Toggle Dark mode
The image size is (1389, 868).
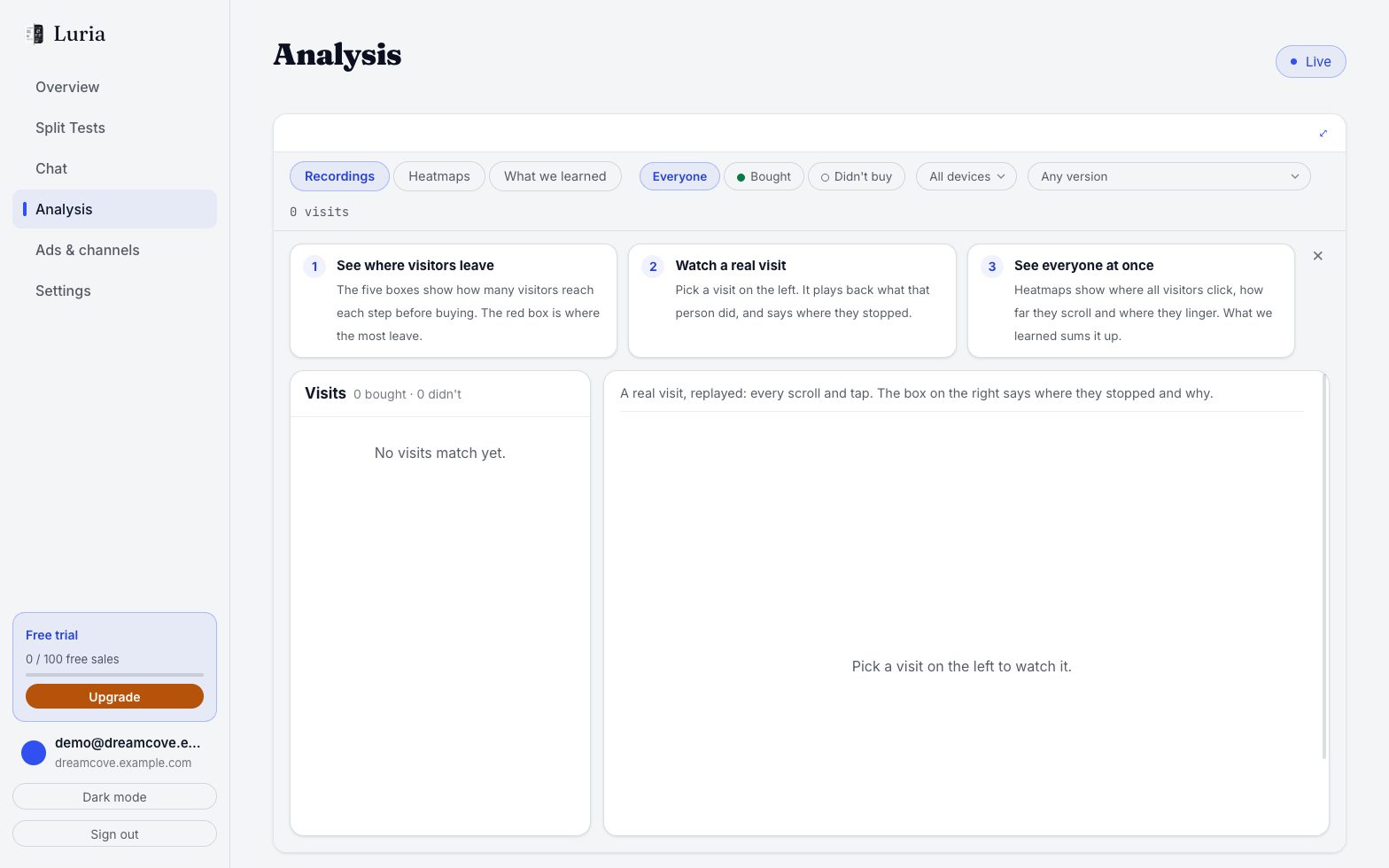tap(114, 797)
